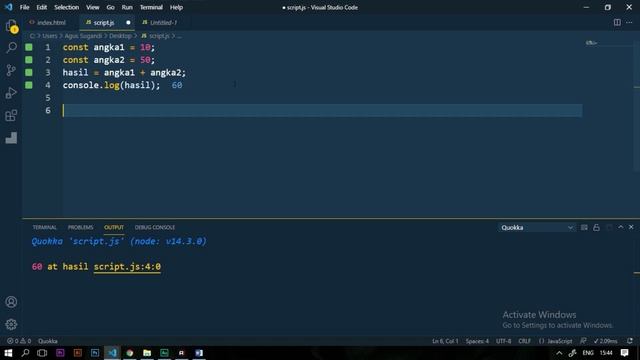The height and width of the screenshot is (360, 640).
Task: Open the Windows Start menu
Action: click(x=8, y=353)
